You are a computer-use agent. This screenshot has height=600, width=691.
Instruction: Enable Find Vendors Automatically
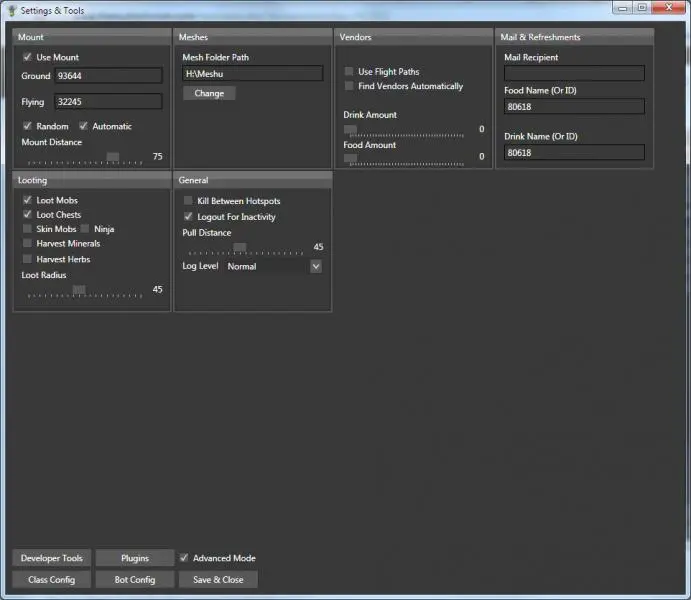pos(349,86)
